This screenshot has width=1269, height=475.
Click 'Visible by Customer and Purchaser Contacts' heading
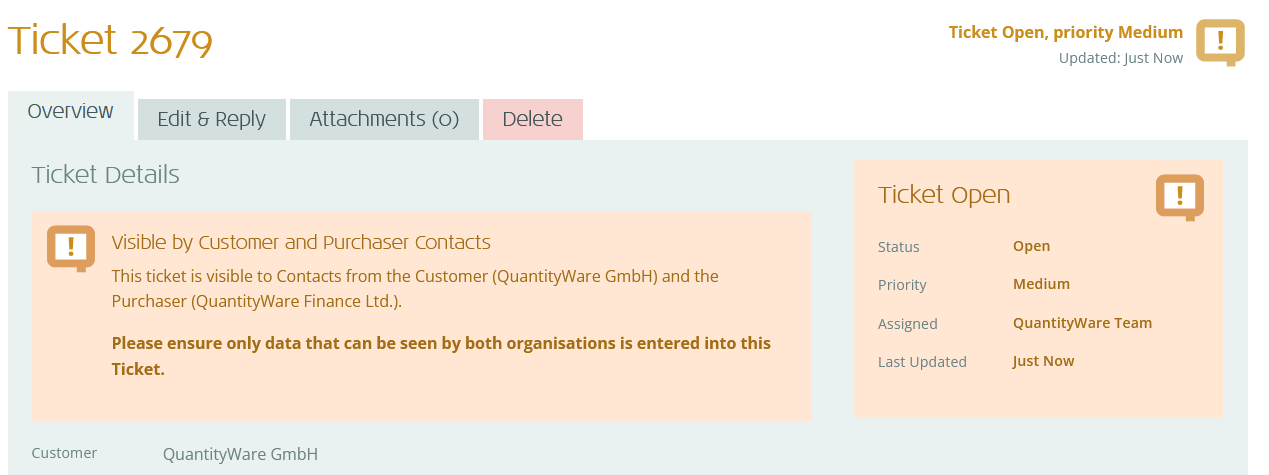point(301,242)
